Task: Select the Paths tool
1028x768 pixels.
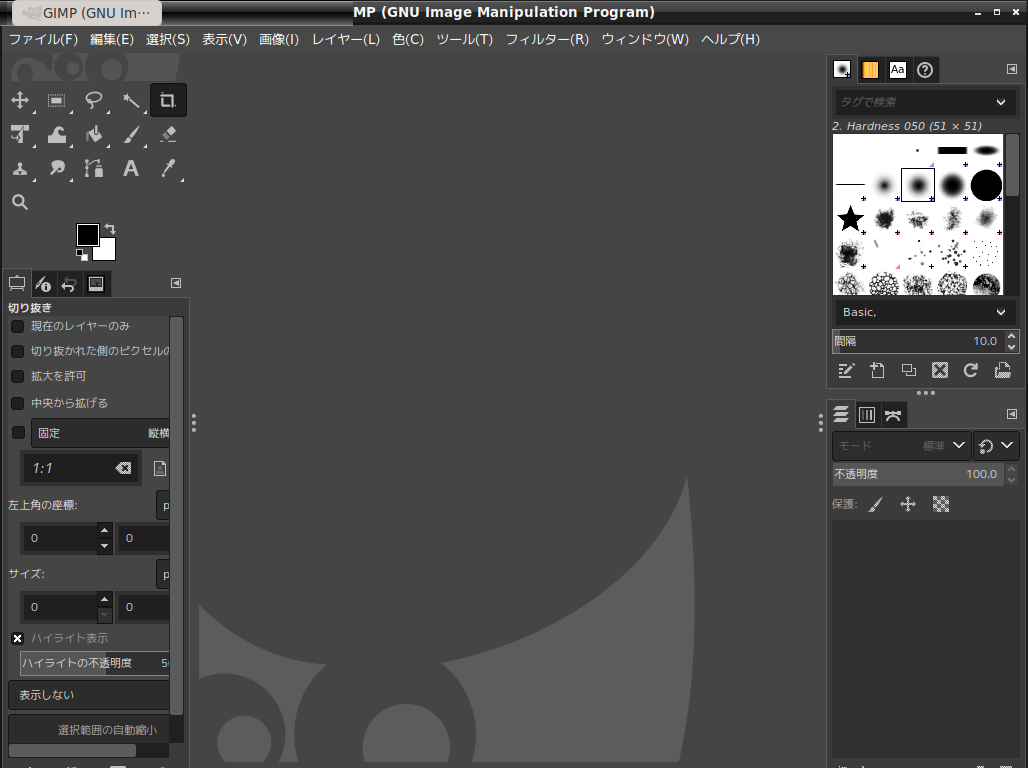Action: (94, 169)
